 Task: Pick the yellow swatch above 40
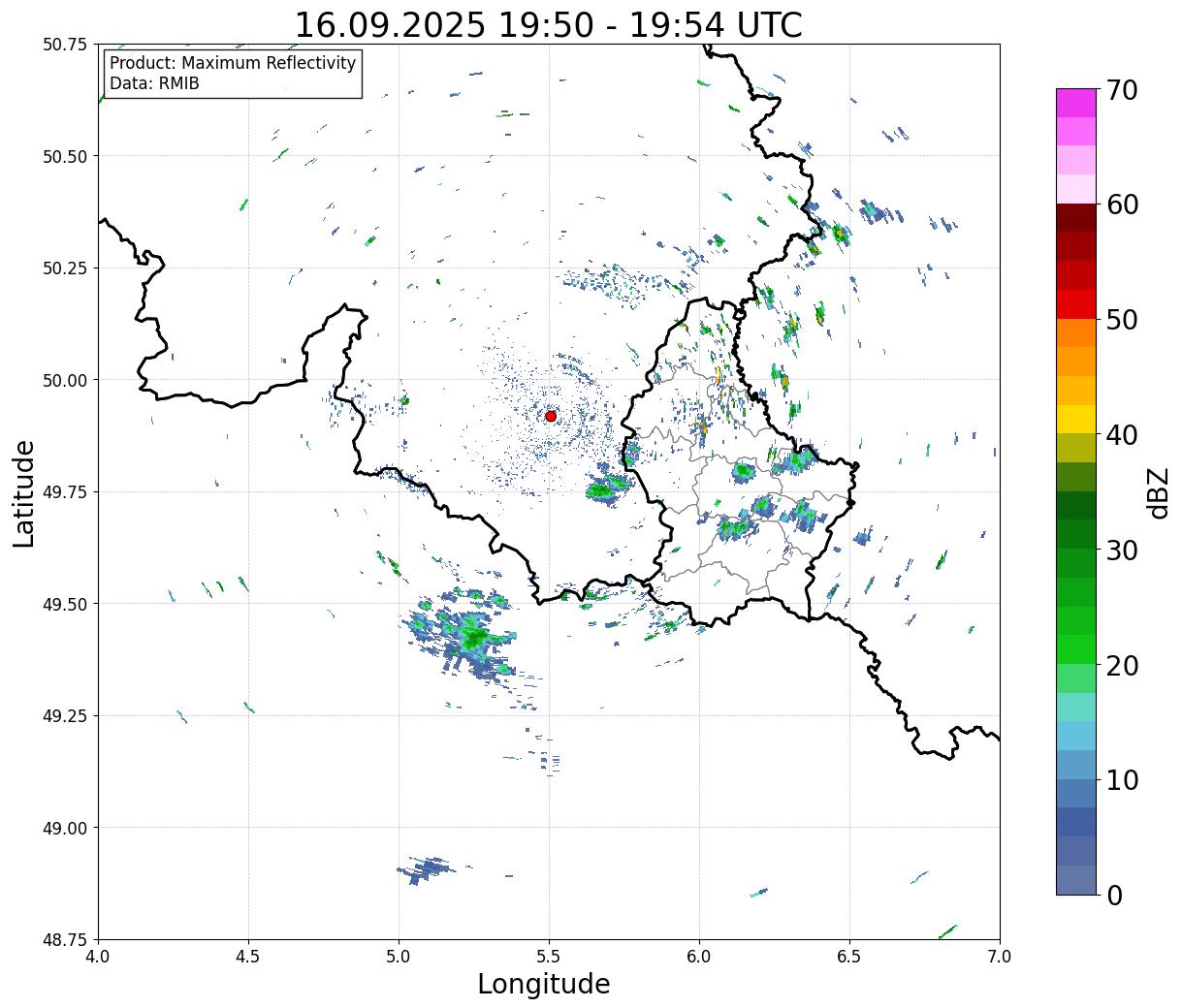[1076, 420]
